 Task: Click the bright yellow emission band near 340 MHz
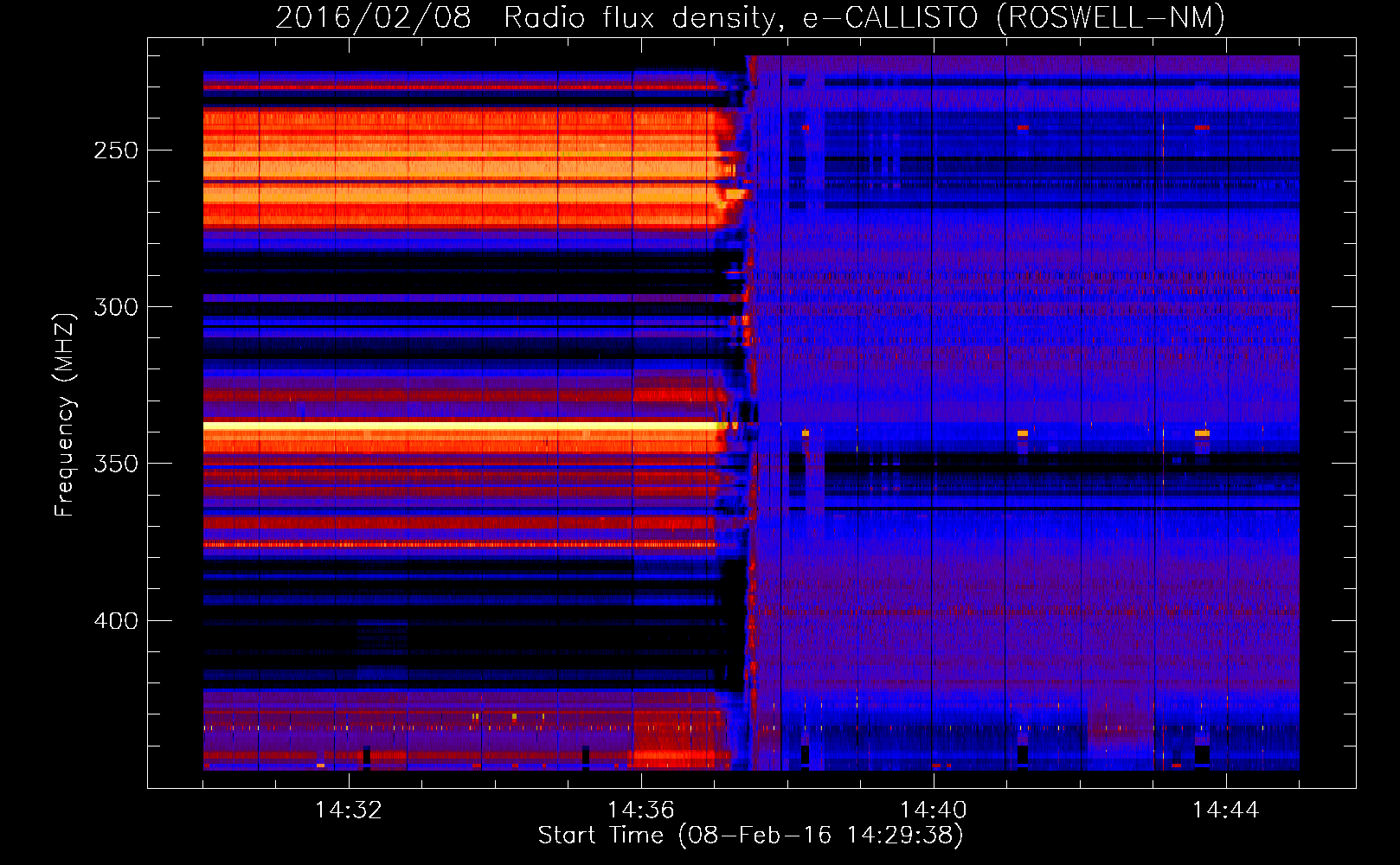(x=463, y=426)
